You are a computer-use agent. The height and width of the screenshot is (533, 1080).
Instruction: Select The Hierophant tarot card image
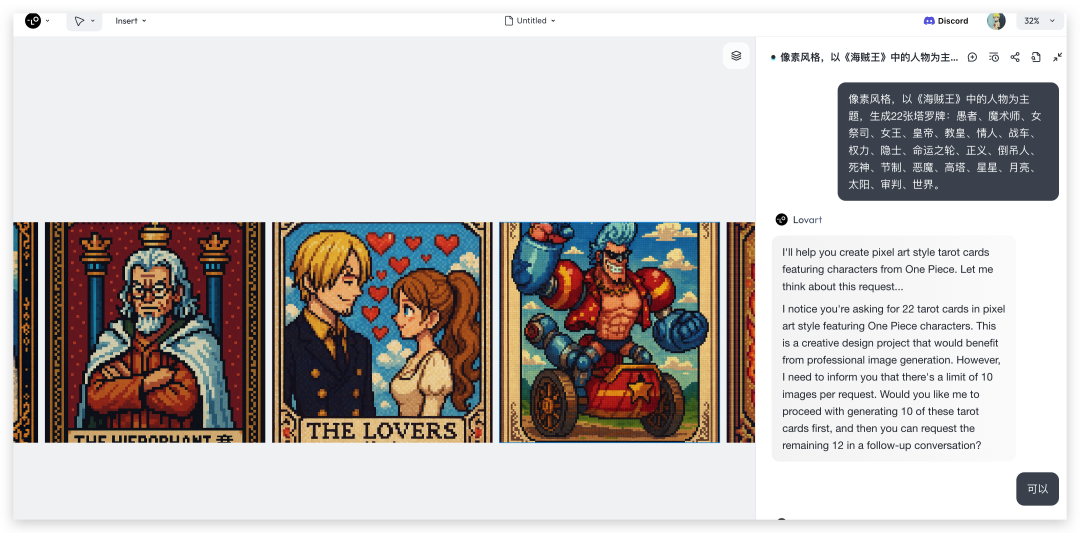155,332
